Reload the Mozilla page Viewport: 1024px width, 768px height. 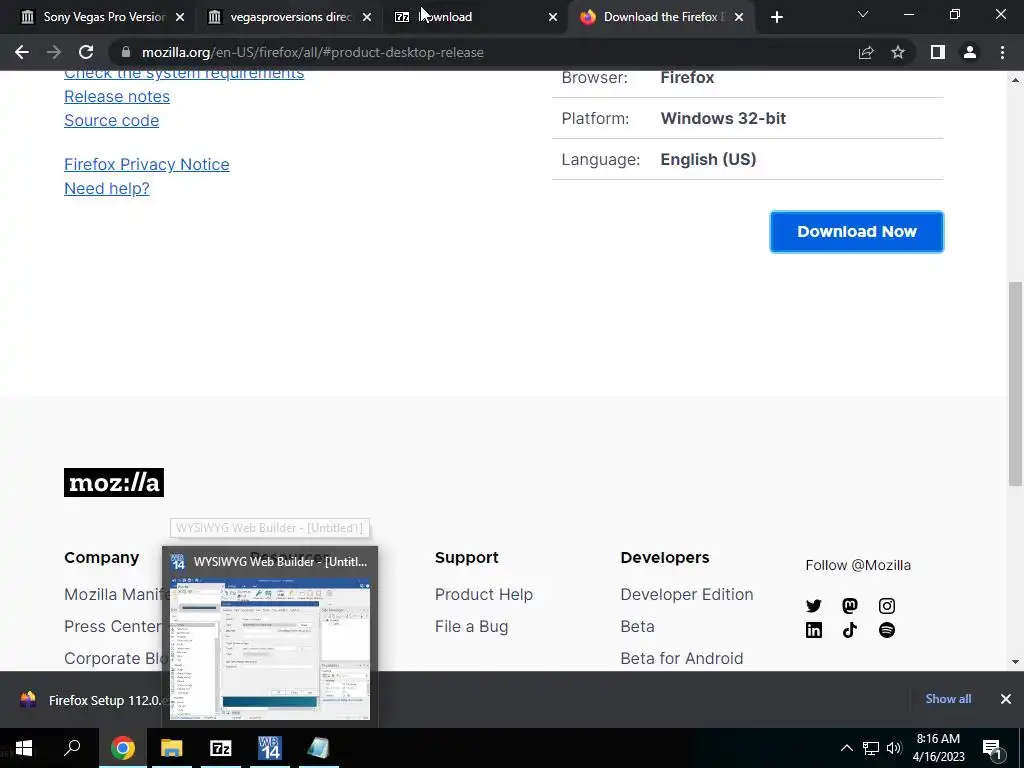(x=86, y=52)
